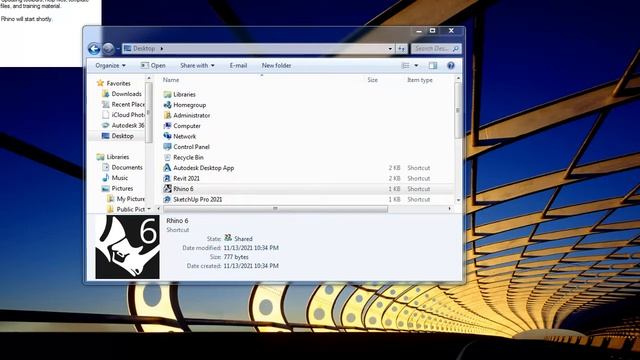Click the Back navigation arrow
Screen dimensions: 640x360
pyautogui.click(x=94, y=49)
